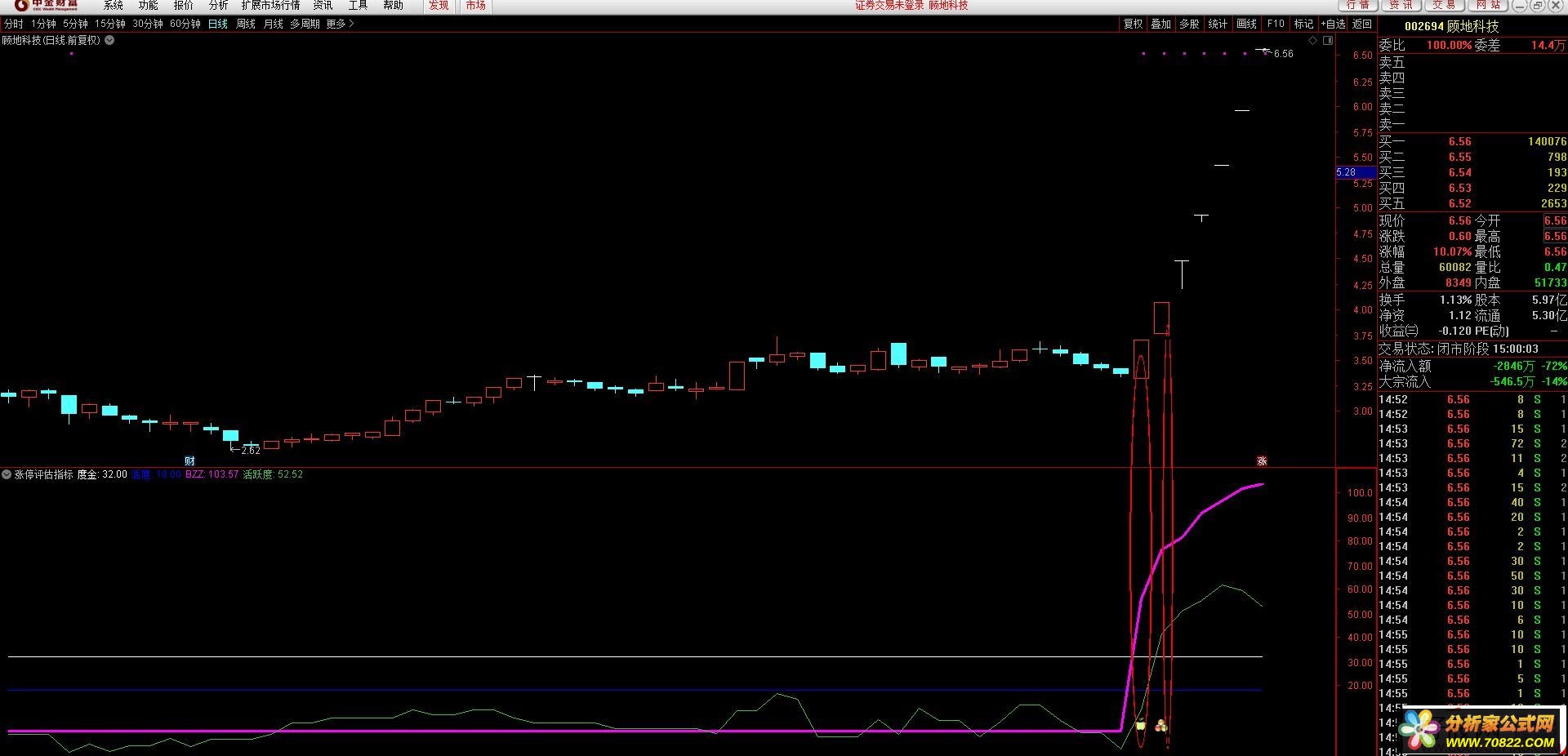Select the 30分钟 chart period

[147, 24]
